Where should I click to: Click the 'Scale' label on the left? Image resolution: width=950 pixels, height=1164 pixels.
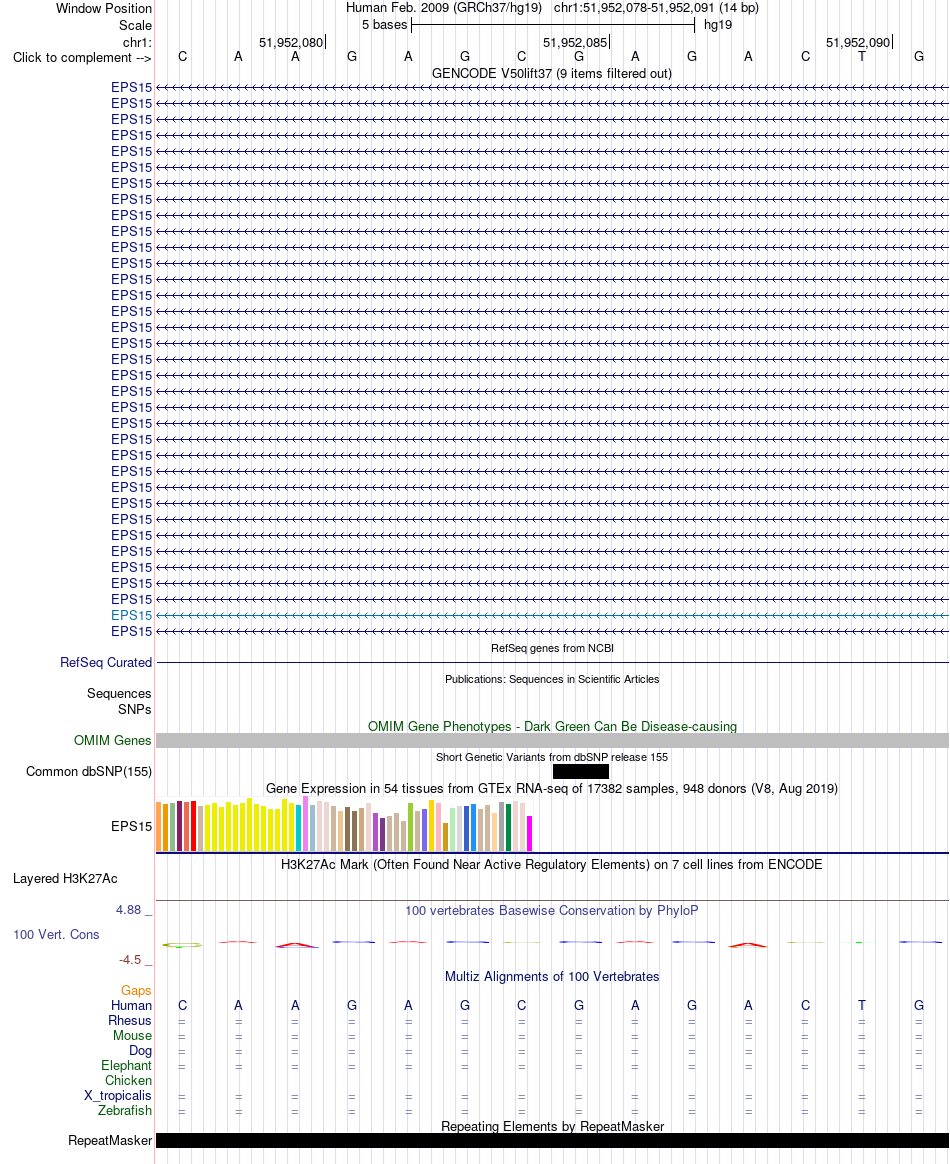pos(135,25)
